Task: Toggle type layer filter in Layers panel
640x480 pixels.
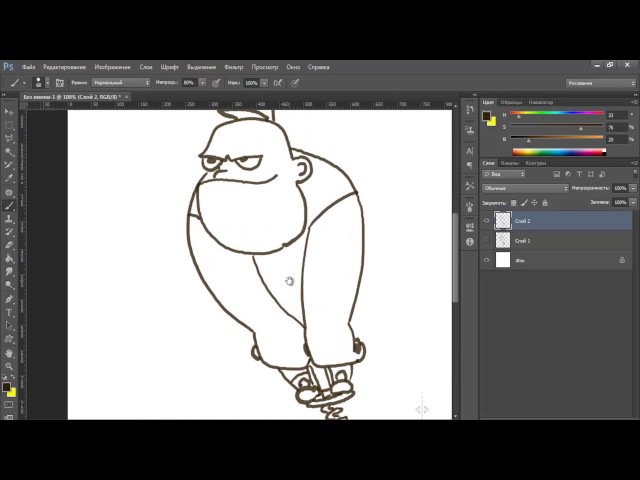Action: (x=579, y=174)
